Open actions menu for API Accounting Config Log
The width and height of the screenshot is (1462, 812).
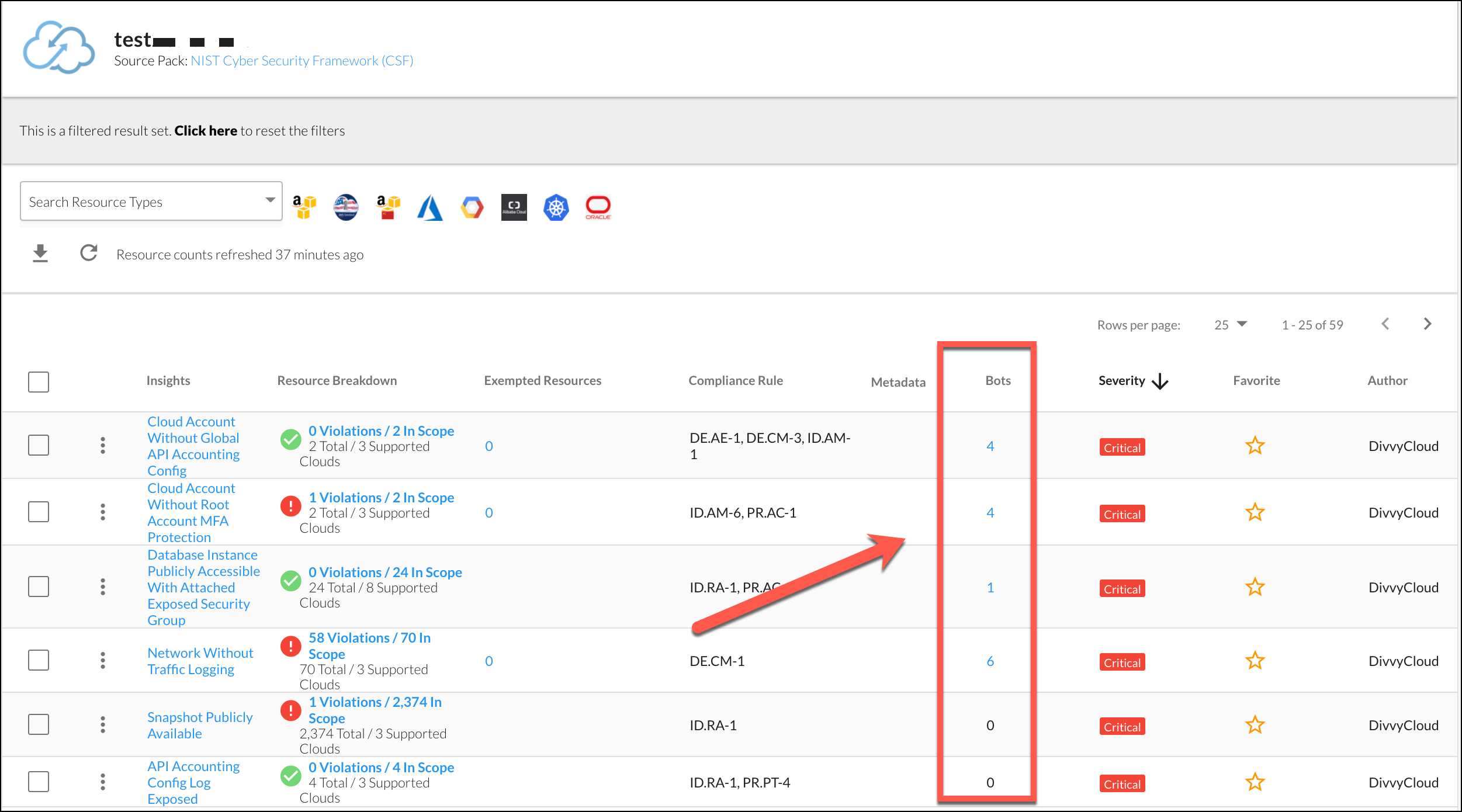[103, 782]
